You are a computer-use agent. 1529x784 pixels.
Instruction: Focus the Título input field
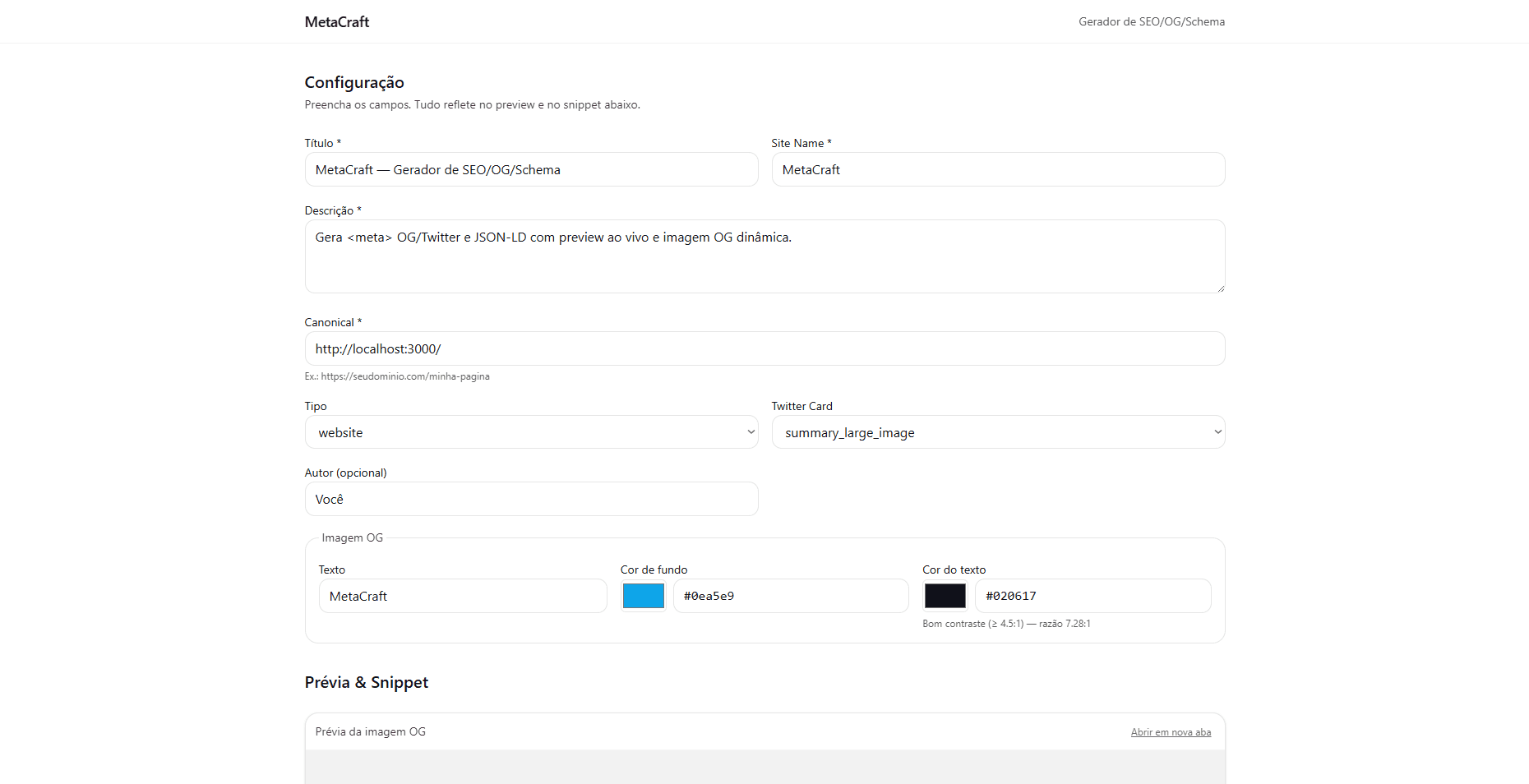[x=531, y=169]
